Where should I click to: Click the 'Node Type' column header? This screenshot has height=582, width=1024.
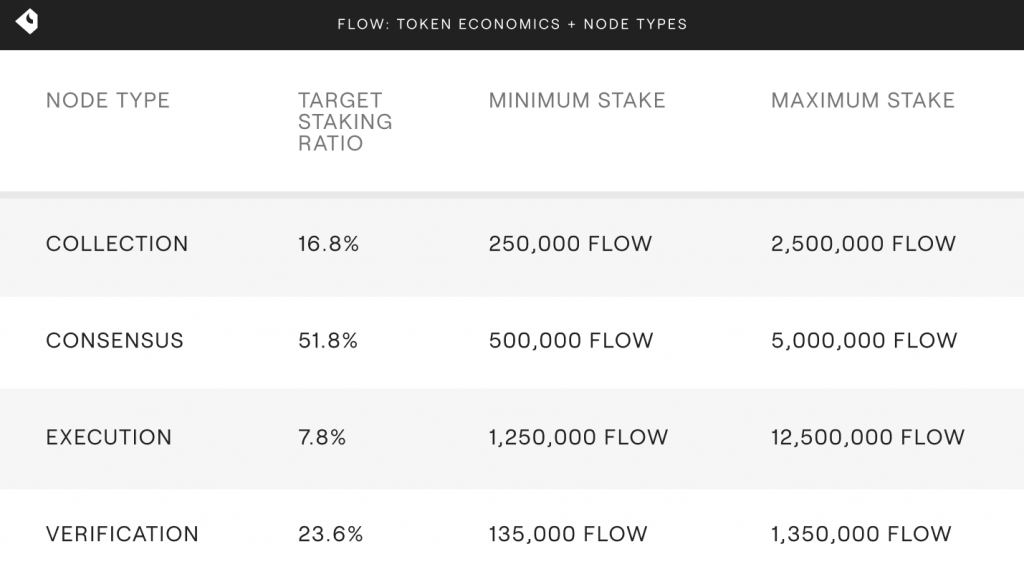tap(108, 101)
